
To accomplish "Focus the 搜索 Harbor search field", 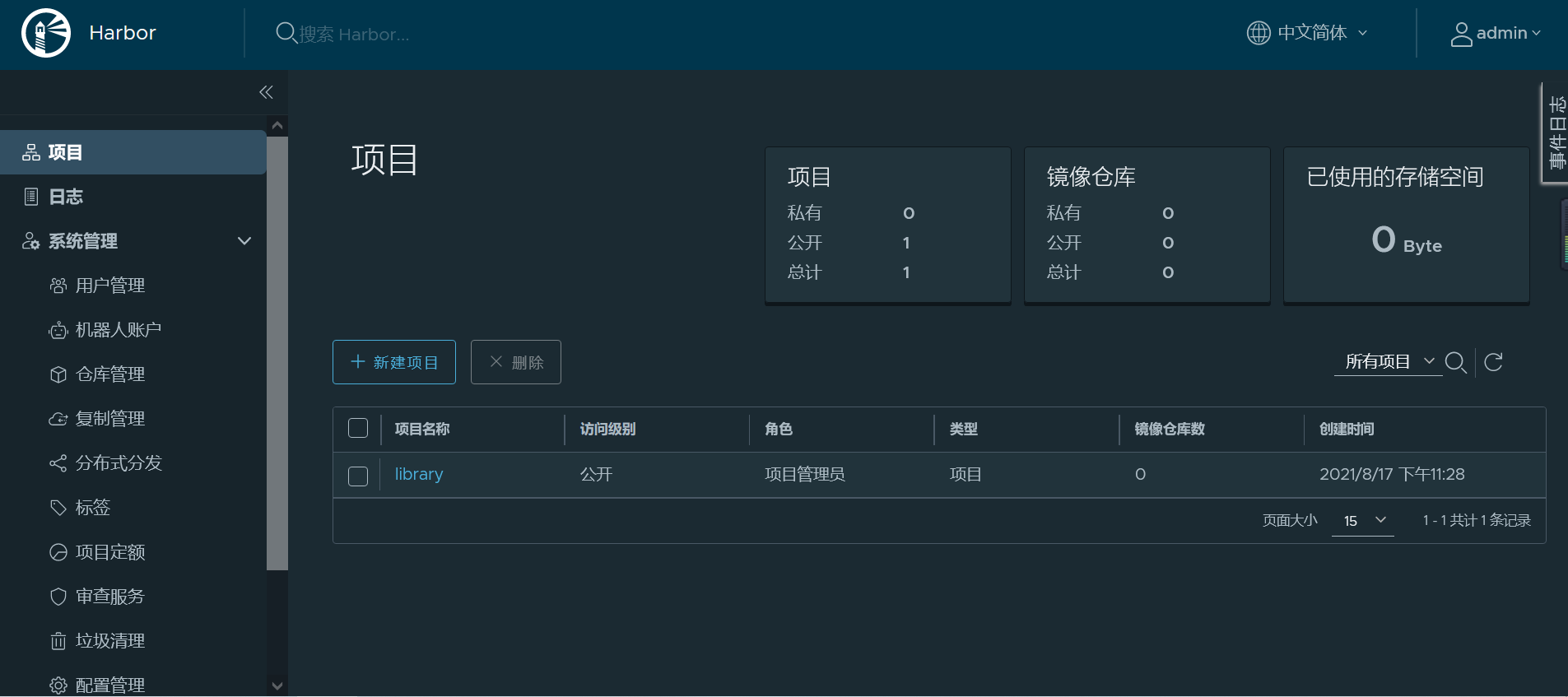I will point(354,34).
